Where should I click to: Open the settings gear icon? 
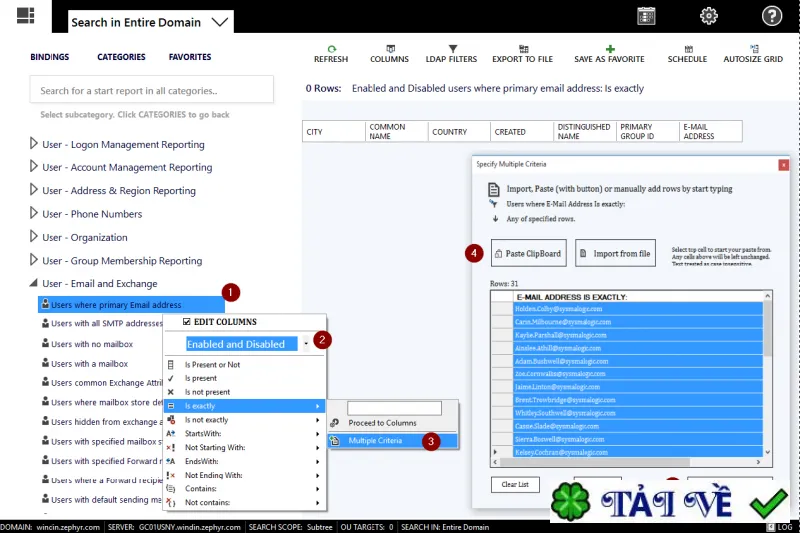pos(708,16)
